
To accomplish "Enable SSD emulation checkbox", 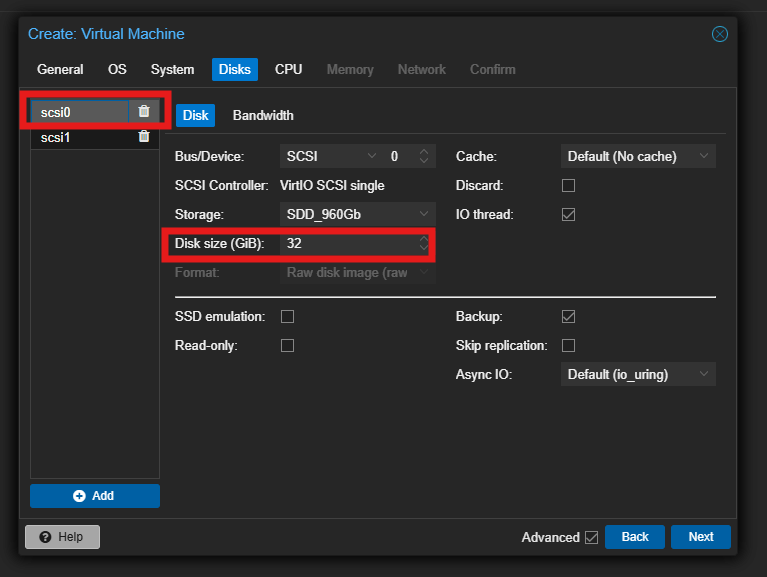I will (x=288, y=316).
